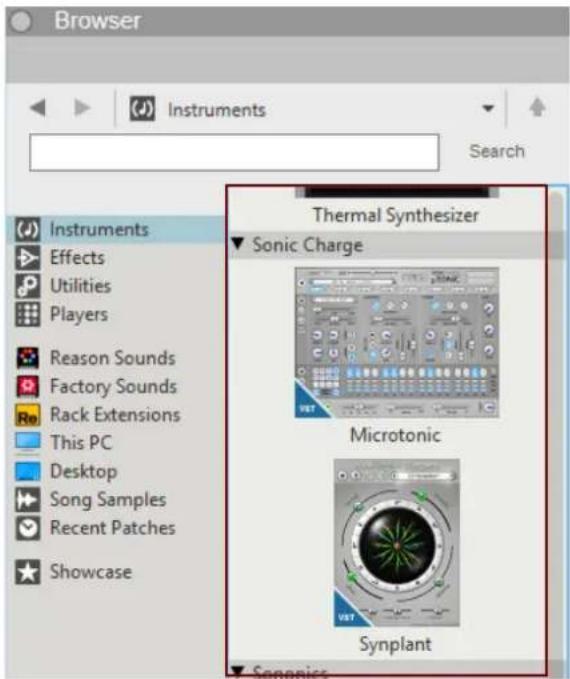Click the Sonic Charge group header text
The image size is (570, 679).
[x=308, y=245]
